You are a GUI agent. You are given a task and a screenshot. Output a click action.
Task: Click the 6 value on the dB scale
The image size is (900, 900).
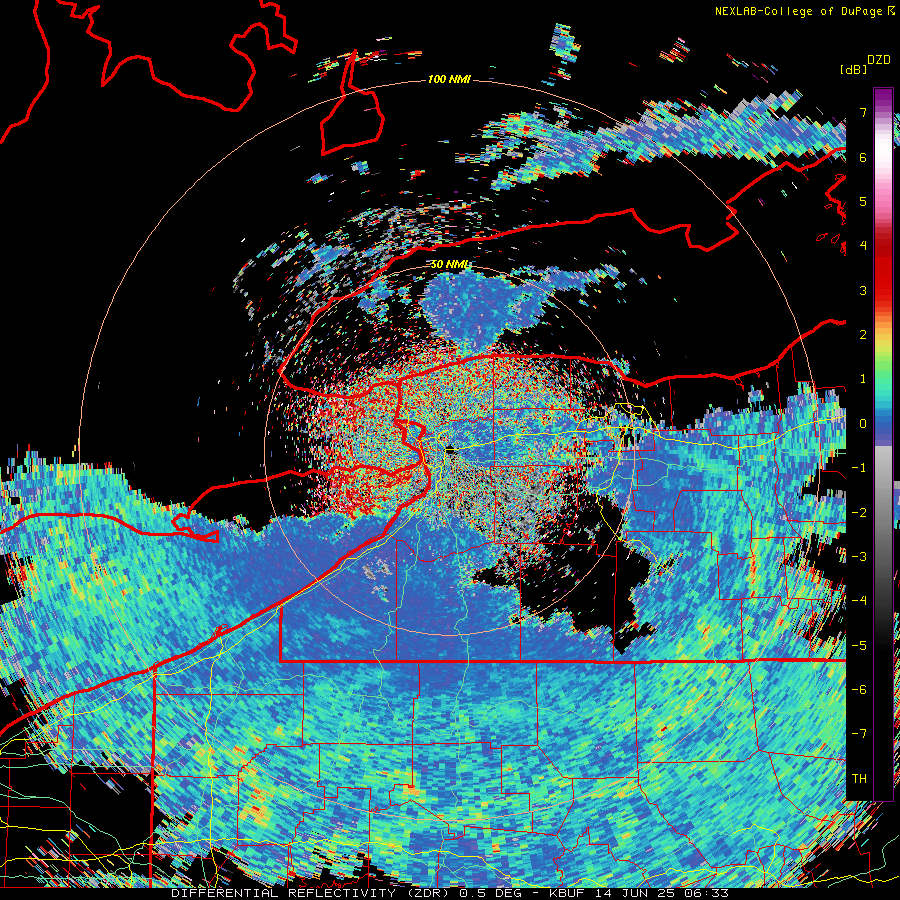pyautogui.click(x=863, y=157)
